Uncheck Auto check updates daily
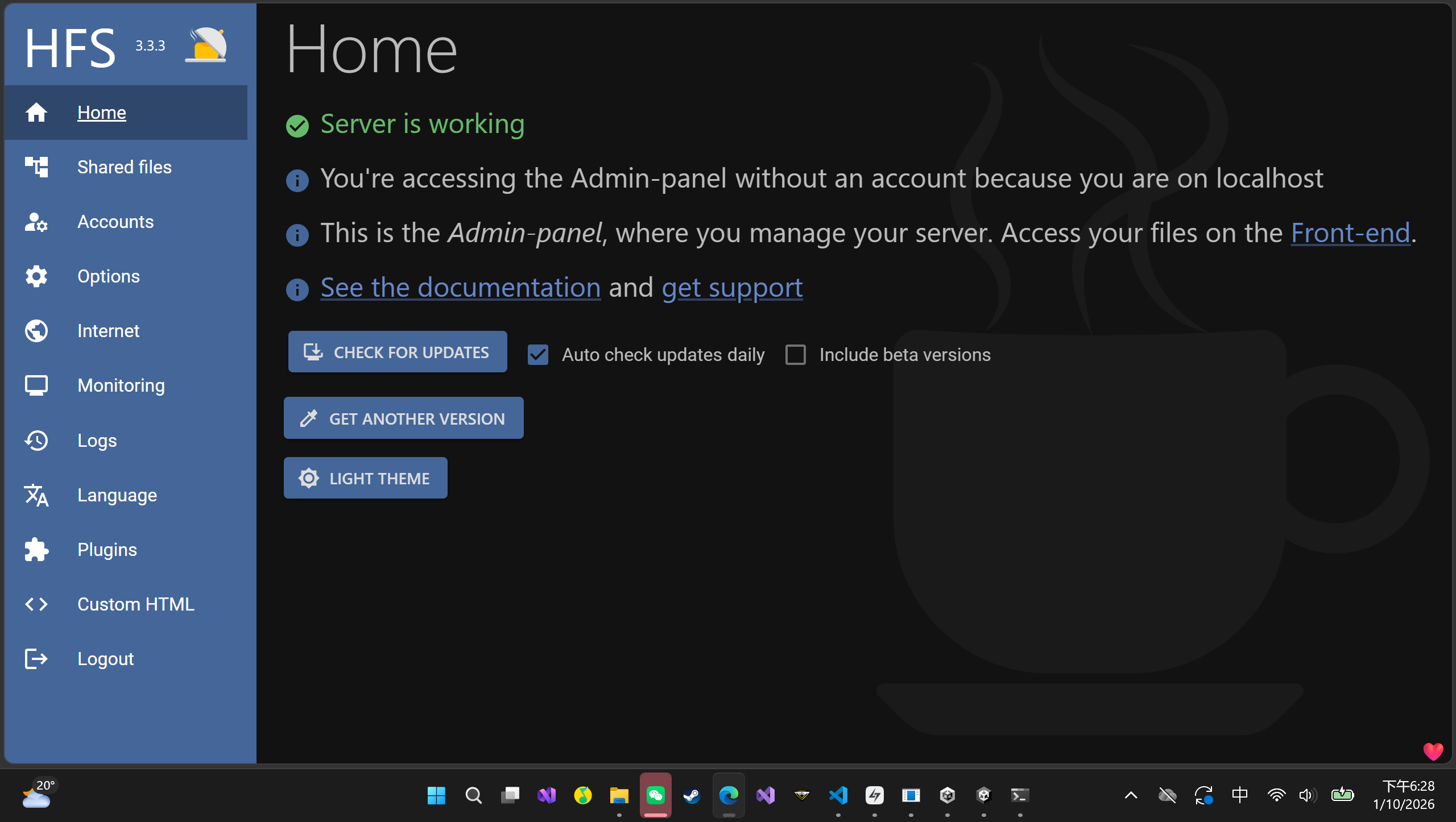The height and width of the screenshot is (822, 1456). [x=537, y=355]
